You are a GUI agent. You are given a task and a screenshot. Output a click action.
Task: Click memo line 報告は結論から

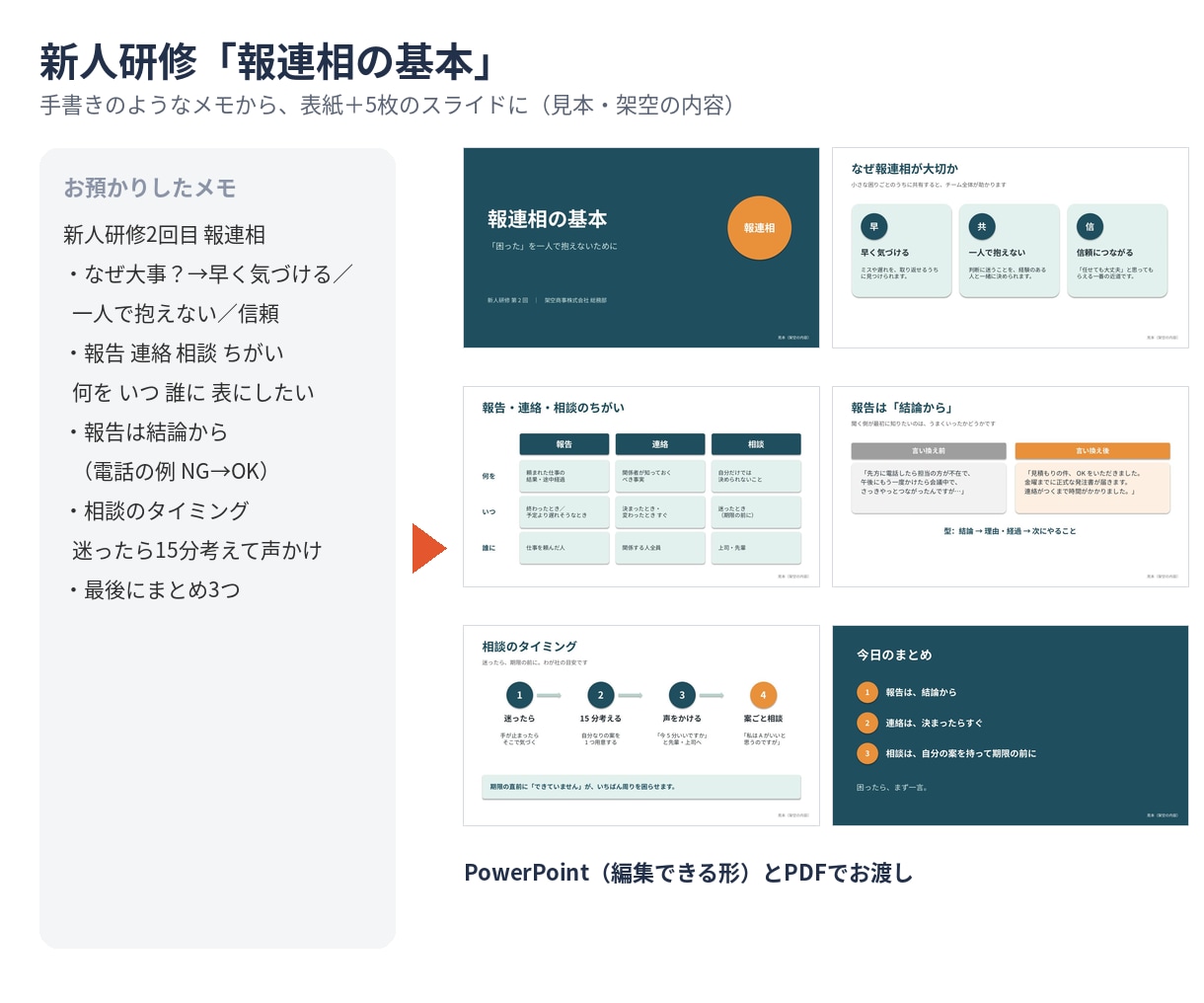coord(148,432)
